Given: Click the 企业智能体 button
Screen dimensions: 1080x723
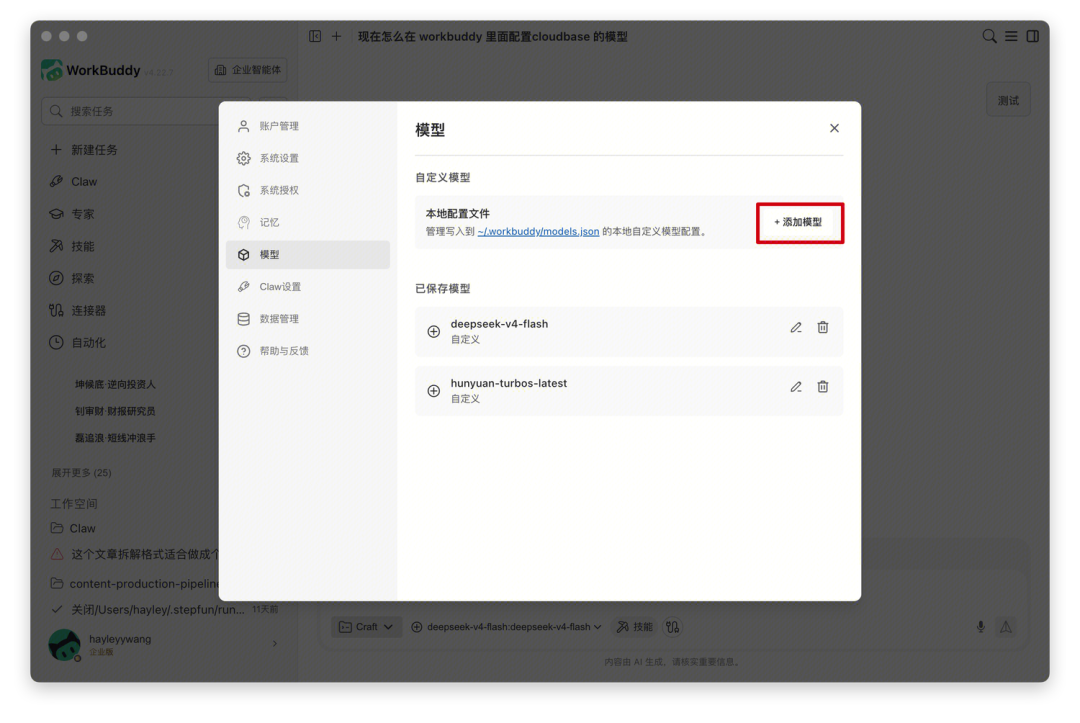Looking at the screenshot, I should coord(248,70).
